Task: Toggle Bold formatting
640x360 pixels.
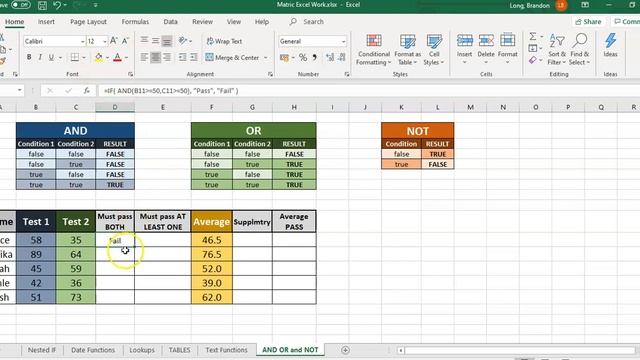Action: pyautogui.click(x=29, y=58)
